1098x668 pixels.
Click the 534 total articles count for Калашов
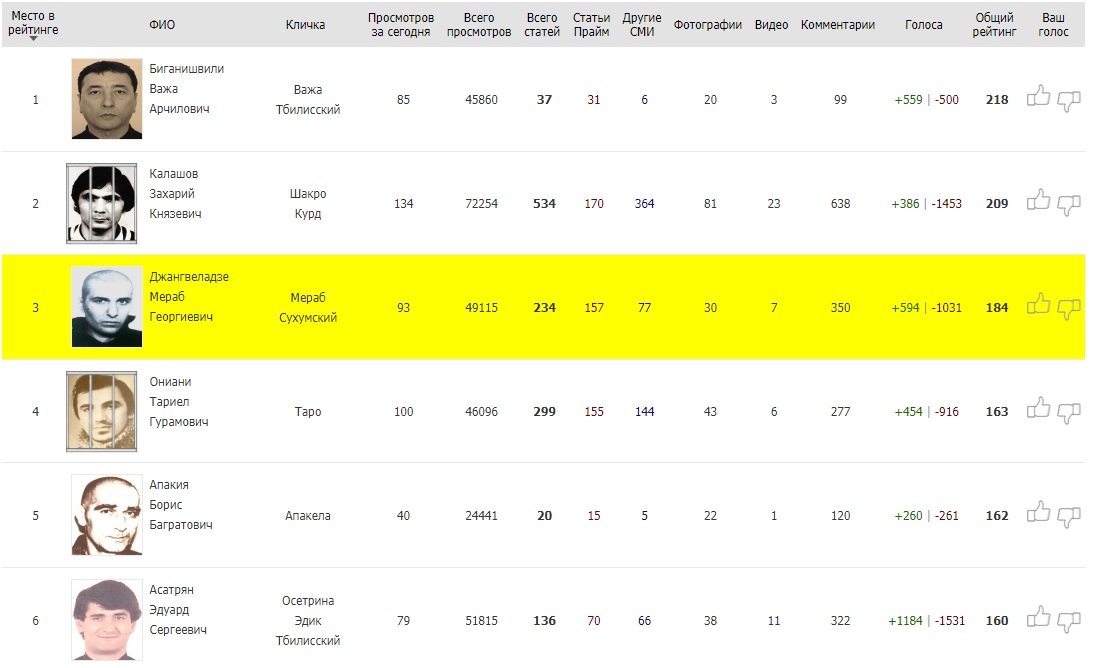click(544, 204)
